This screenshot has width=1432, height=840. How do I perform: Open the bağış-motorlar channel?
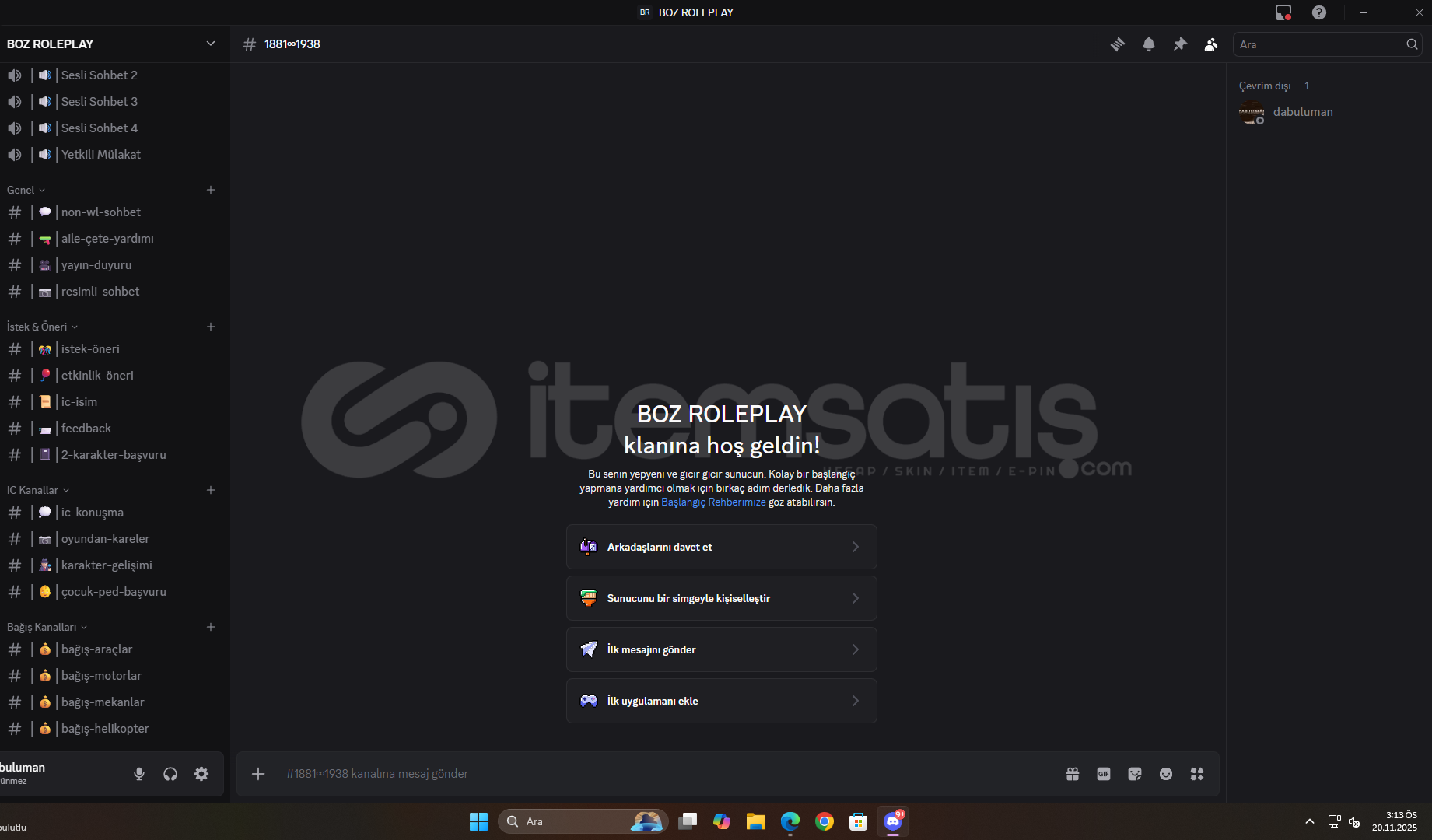coord(112,676)
